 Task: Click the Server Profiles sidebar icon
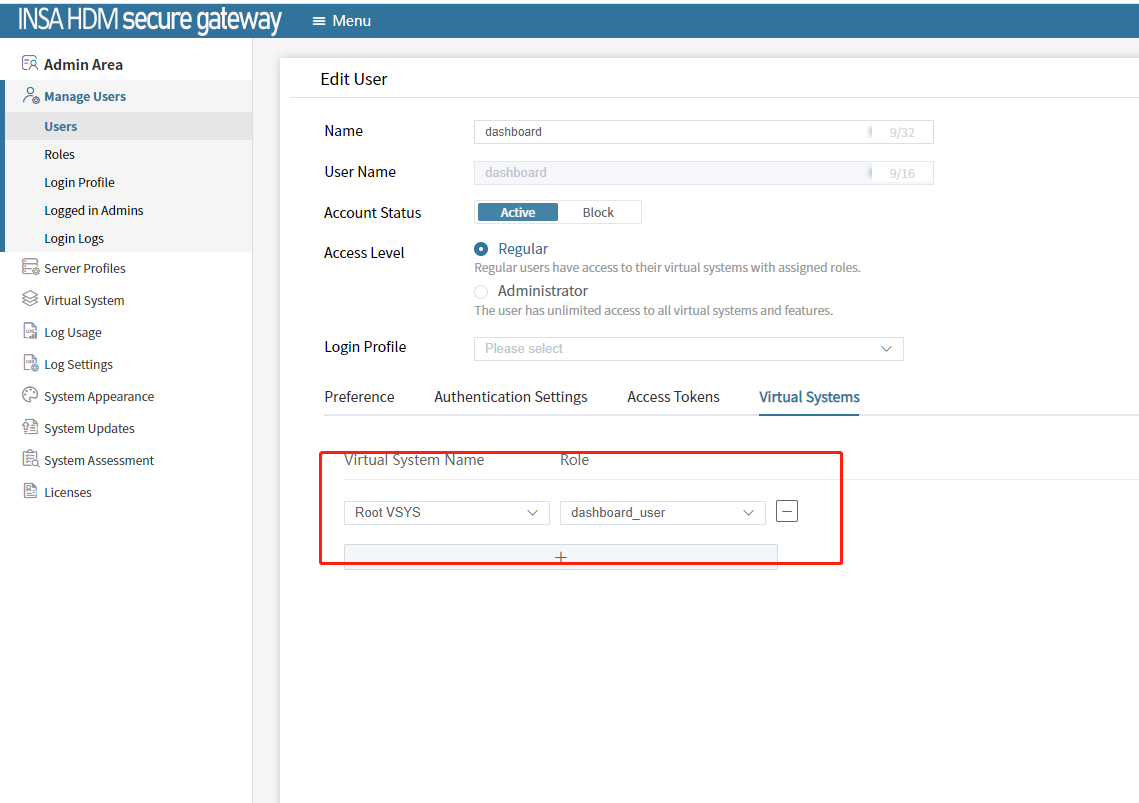30,268
